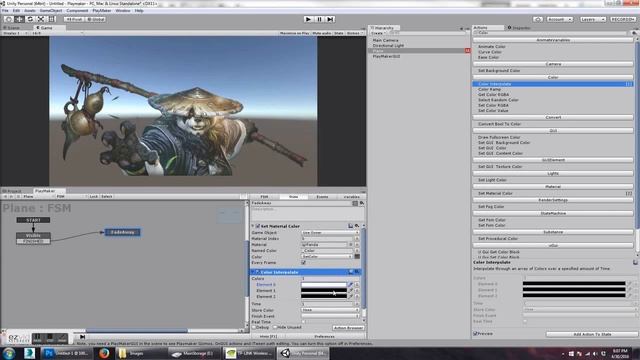640x360 pixels.
Task: Select the Hand tool in Unity toolbar
Action: point(9,19)
